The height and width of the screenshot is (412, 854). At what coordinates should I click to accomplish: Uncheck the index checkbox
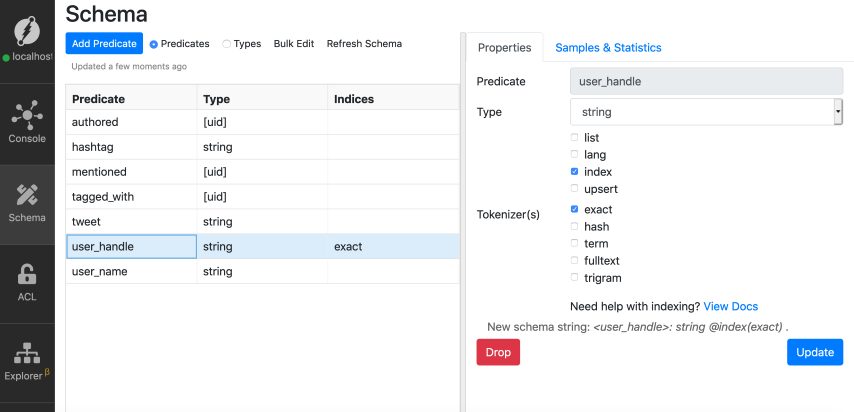click(574, 172)
